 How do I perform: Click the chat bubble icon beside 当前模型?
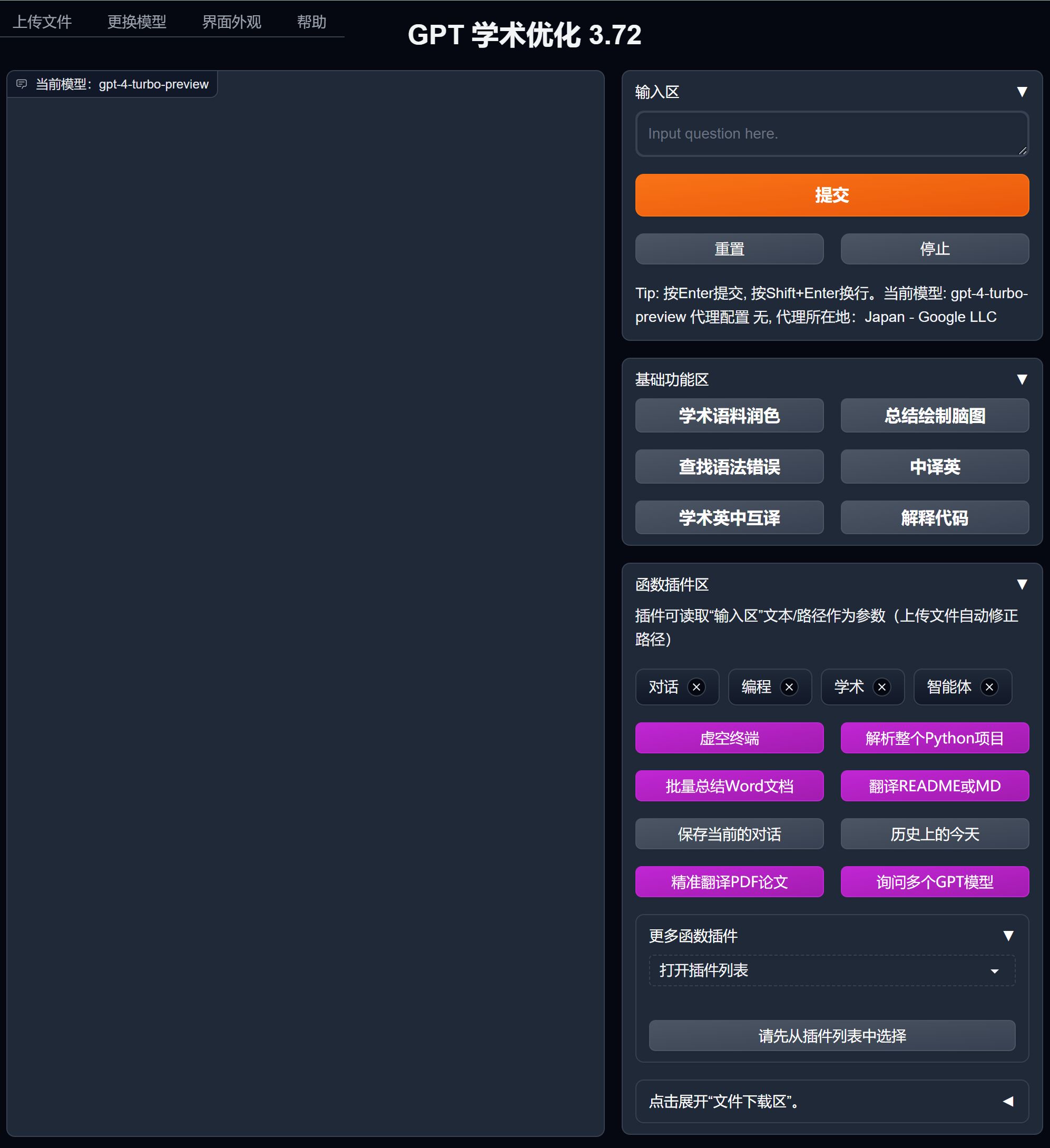pos(22,84)
